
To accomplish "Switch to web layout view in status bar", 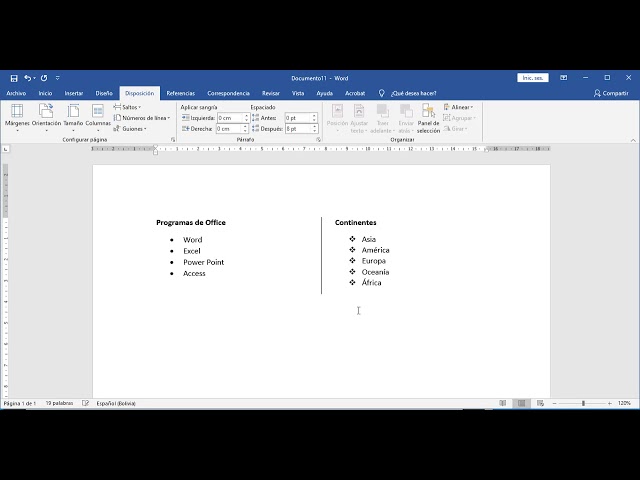I will click(x=541, y=403).
